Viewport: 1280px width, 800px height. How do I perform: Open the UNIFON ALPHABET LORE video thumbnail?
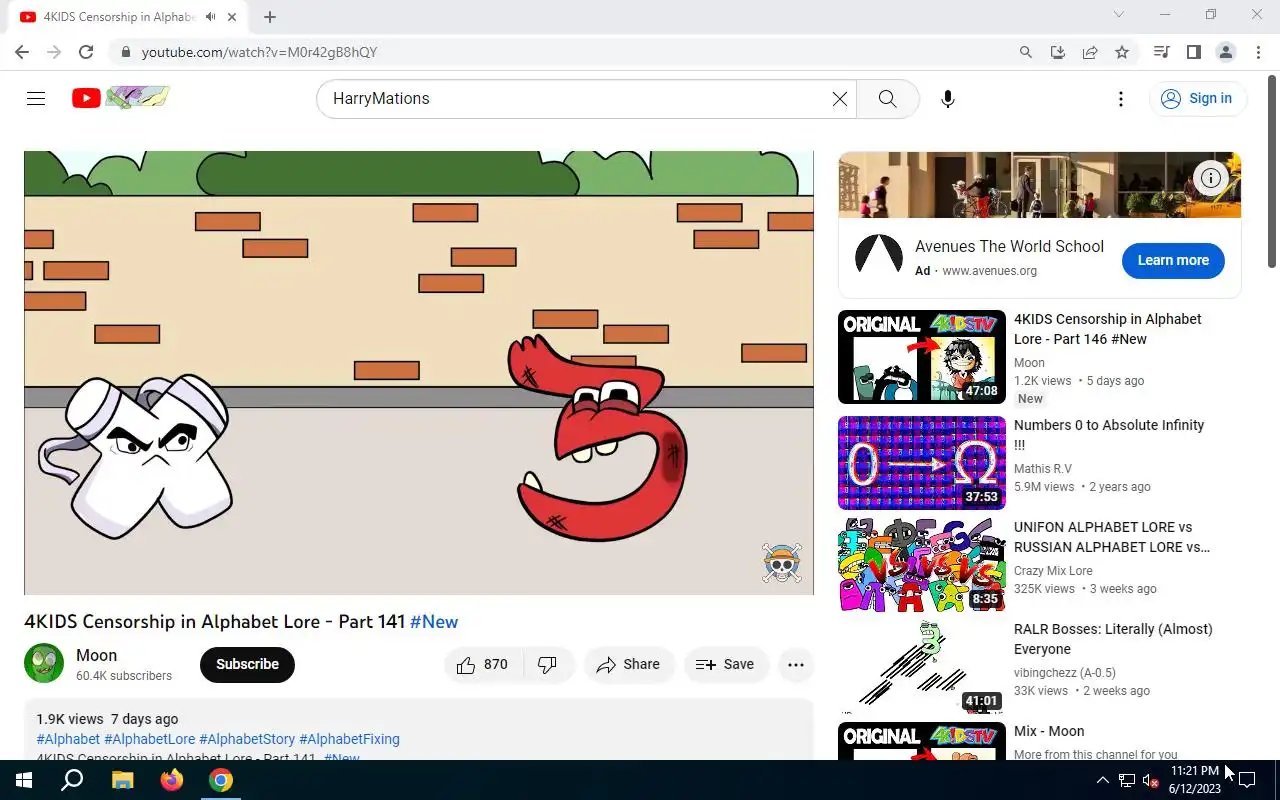[x=922, y=565]
